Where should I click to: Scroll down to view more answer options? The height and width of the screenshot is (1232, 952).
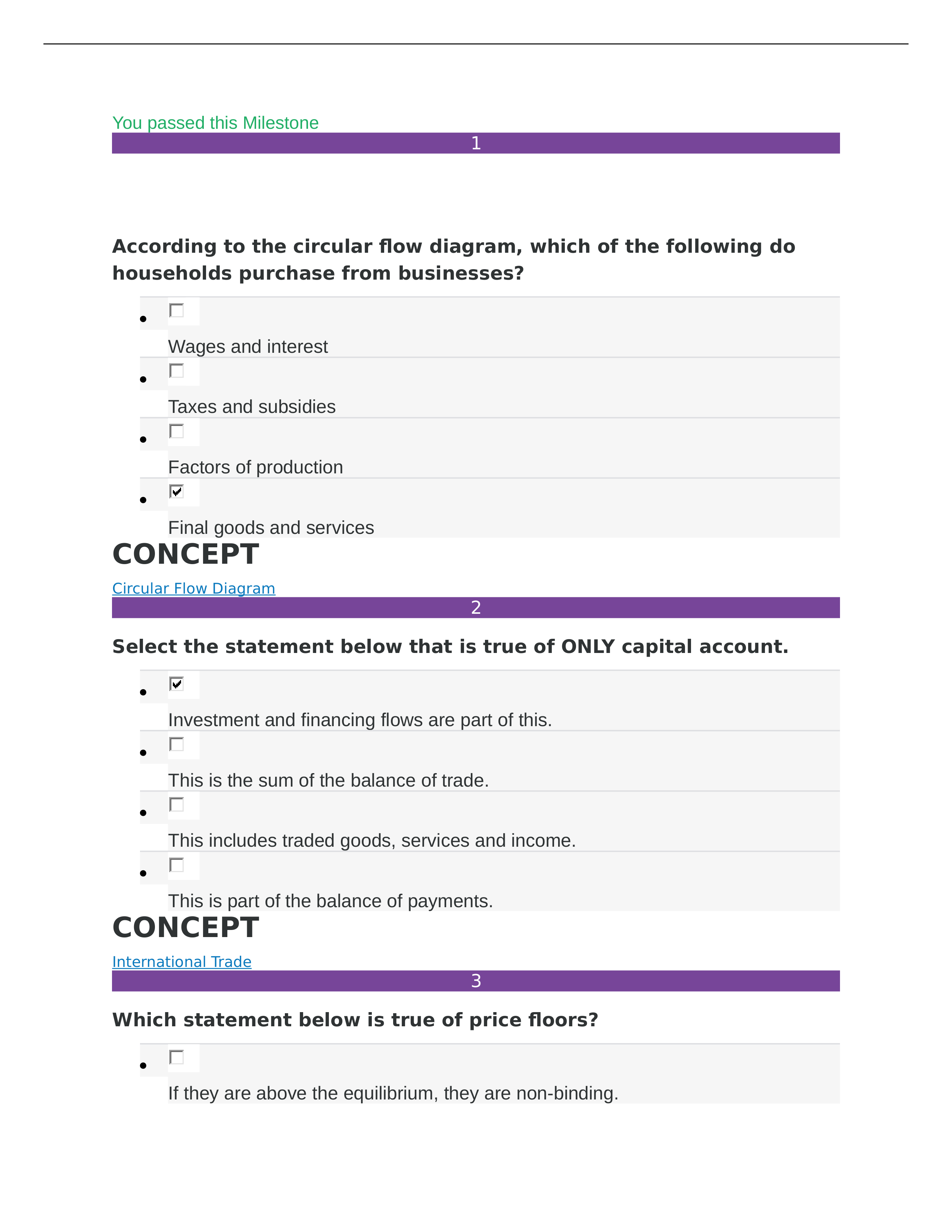[476, 1150]
